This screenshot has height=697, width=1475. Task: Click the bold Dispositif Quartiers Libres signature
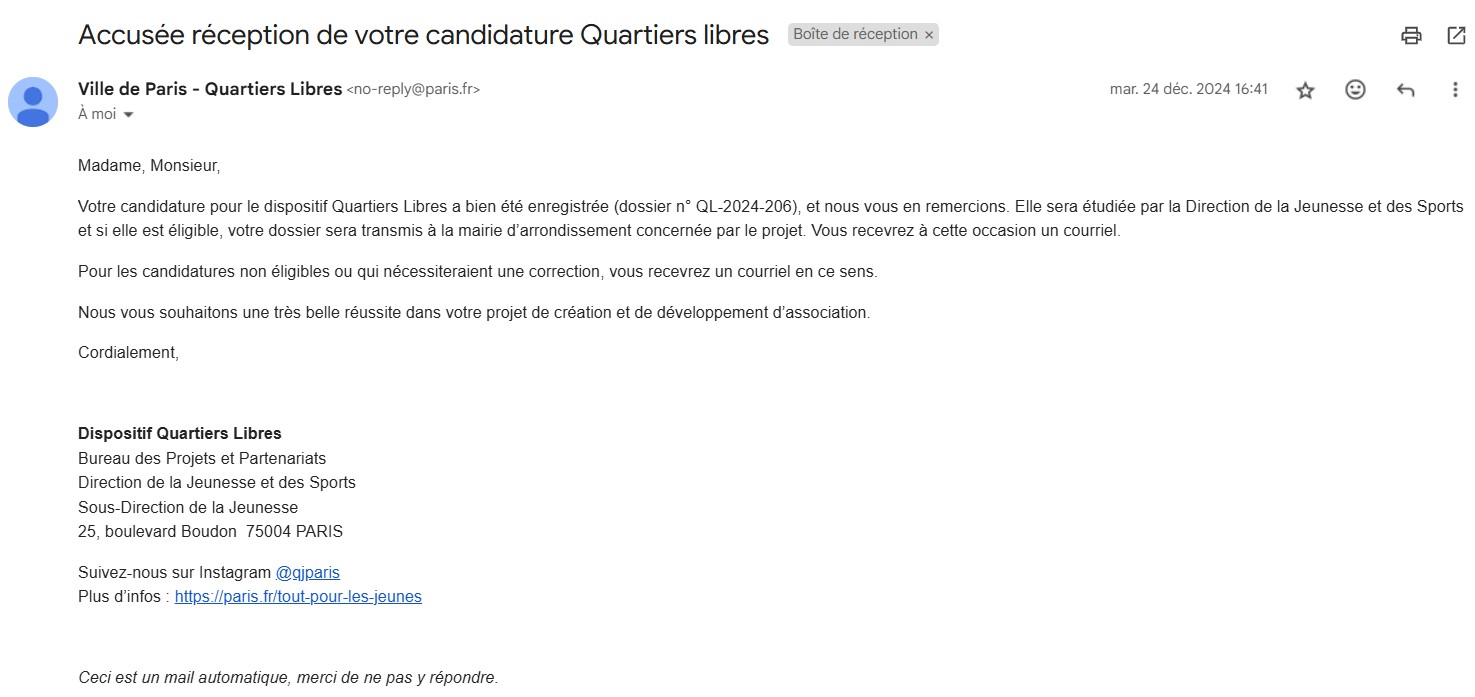pyautogui.click(x=180, y=434)
